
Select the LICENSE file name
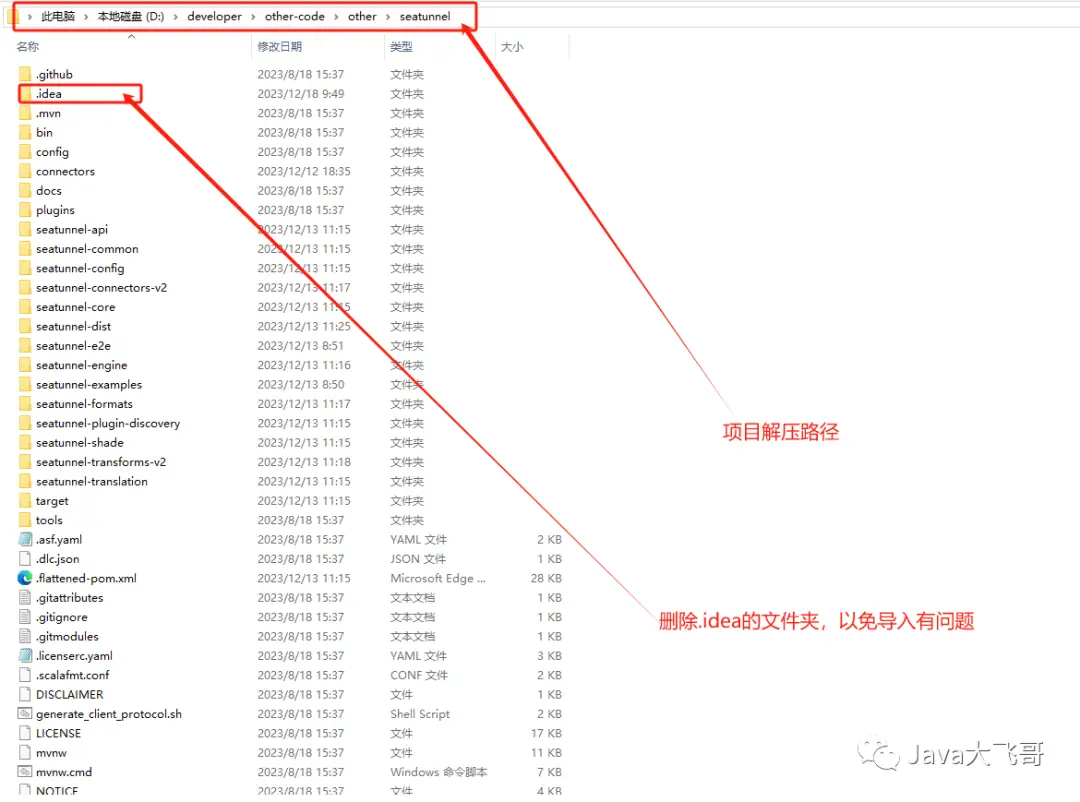click(59, 733)
